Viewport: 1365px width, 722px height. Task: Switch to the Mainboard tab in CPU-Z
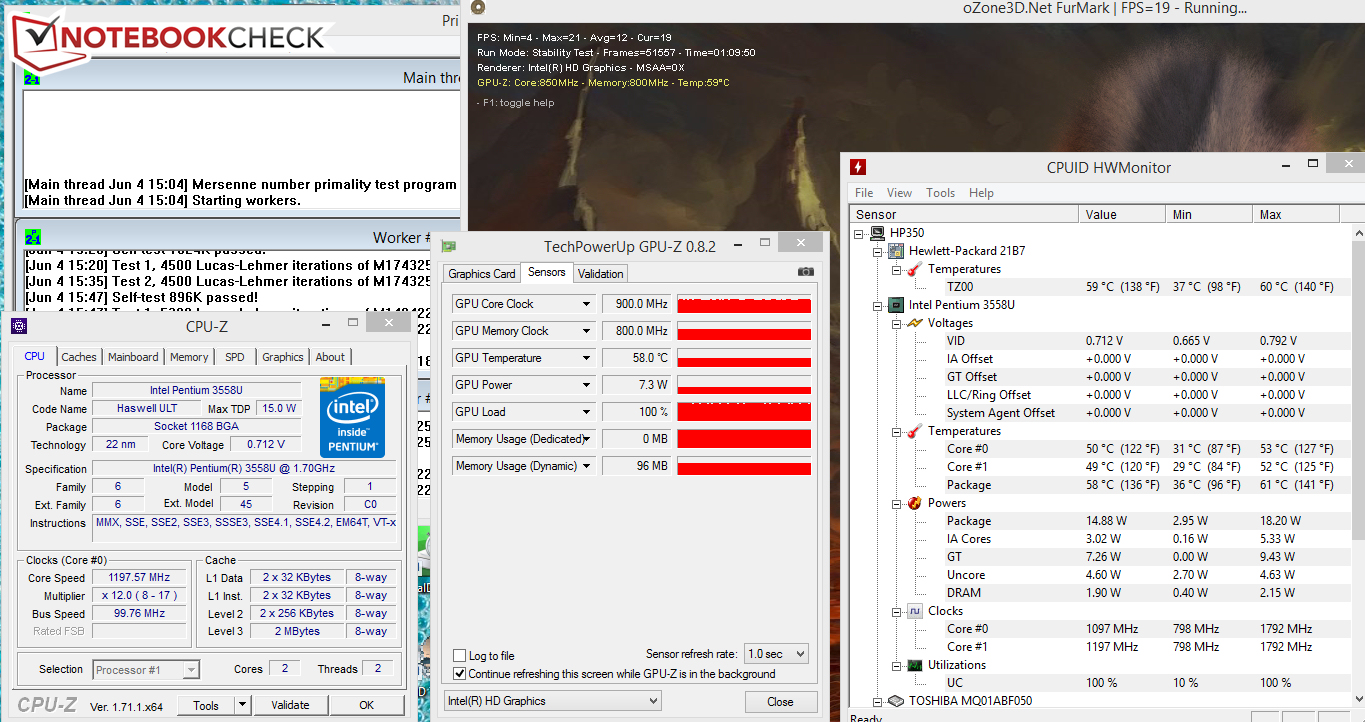(x=133, y=357)
